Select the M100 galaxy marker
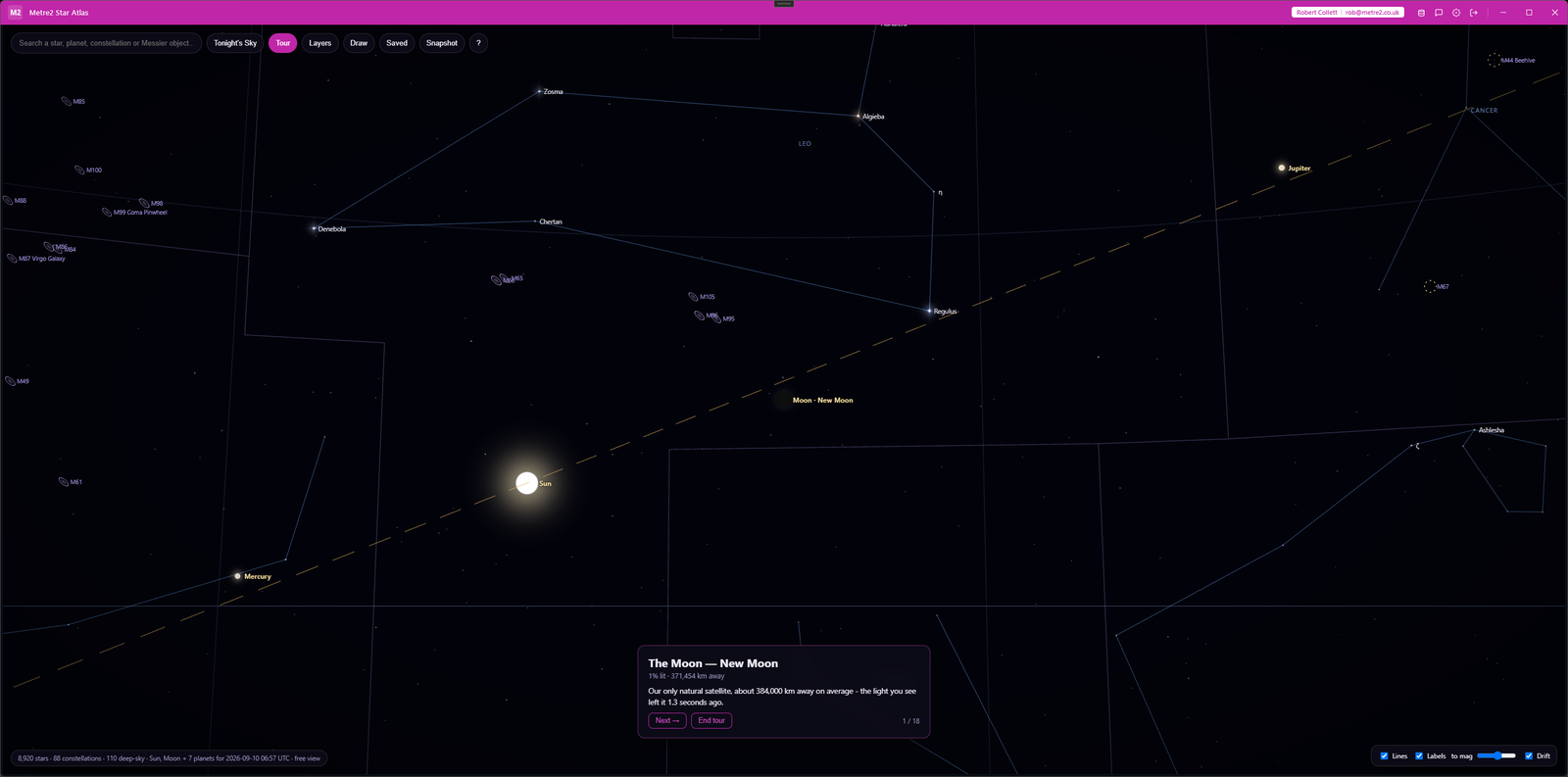 [x=79, y=170]
